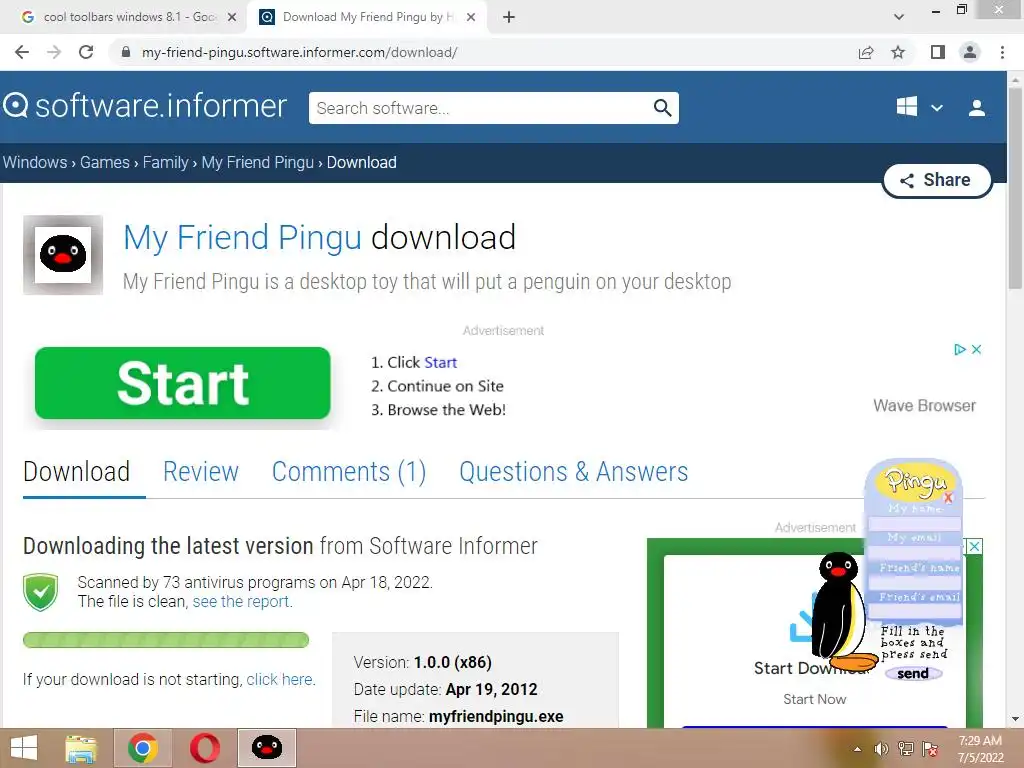This screenshot has height=768, width=1024.
Task: Launch Opera from the taskbar
Action: tap(204, 748)
